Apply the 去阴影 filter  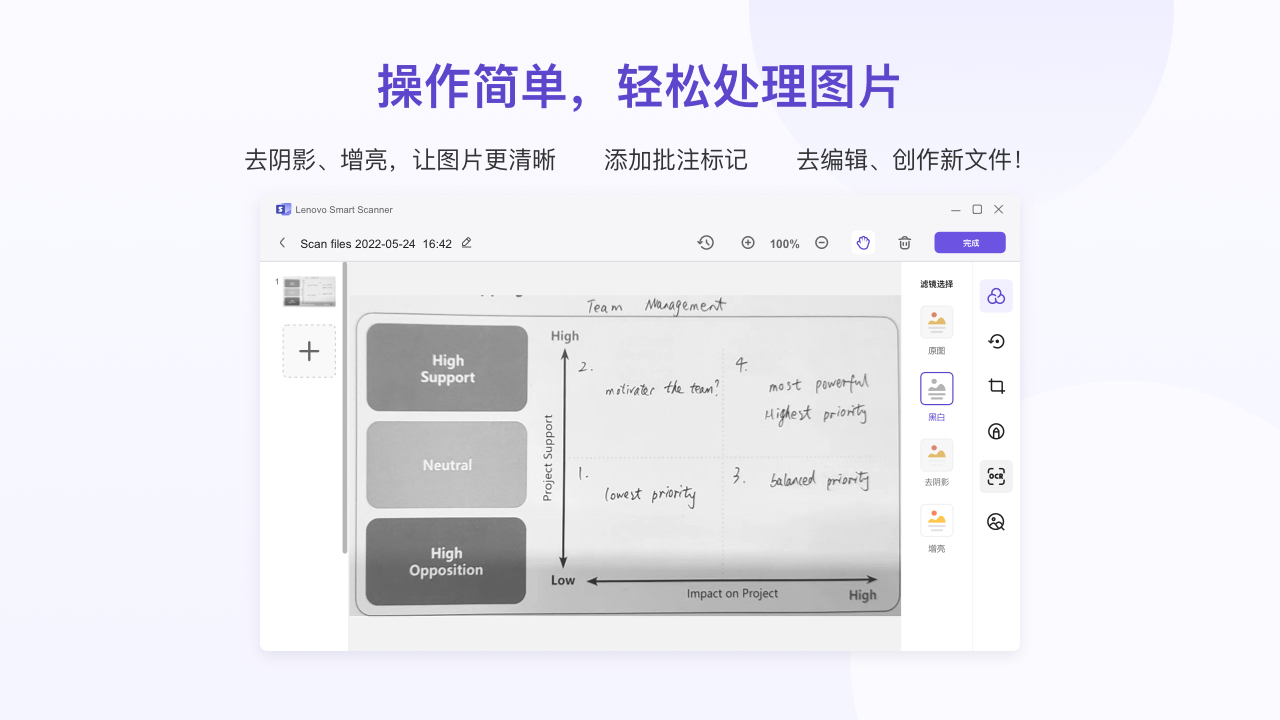(x=936, y=455)
